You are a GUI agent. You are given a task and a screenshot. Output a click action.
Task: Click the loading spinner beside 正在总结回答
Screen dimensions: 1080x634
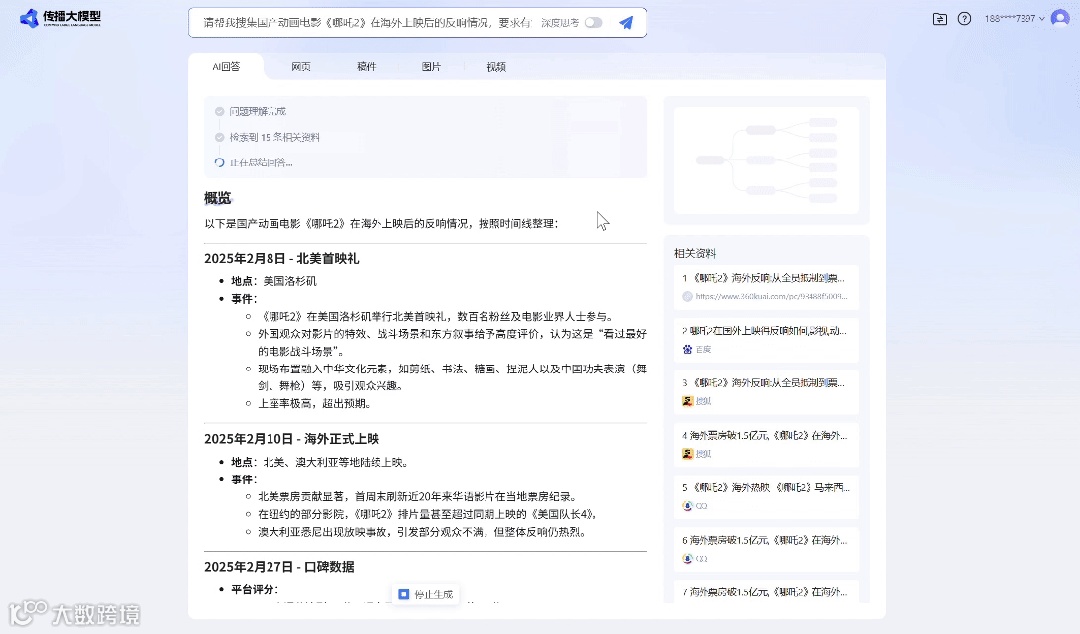click(219, 163)
